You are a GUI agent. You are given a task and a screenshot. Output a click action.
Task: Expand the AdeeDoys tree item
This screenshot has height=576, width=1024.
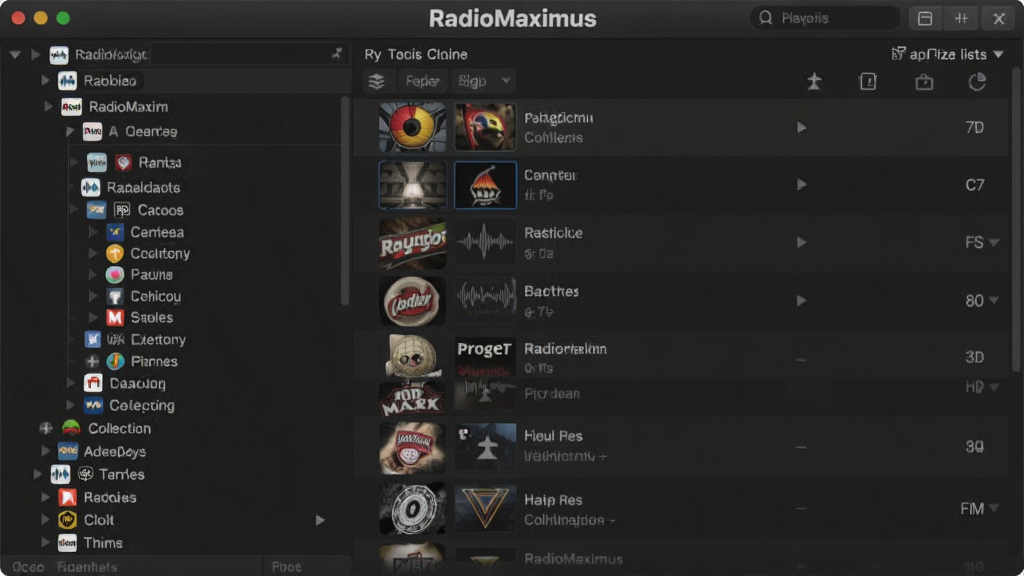45,451
